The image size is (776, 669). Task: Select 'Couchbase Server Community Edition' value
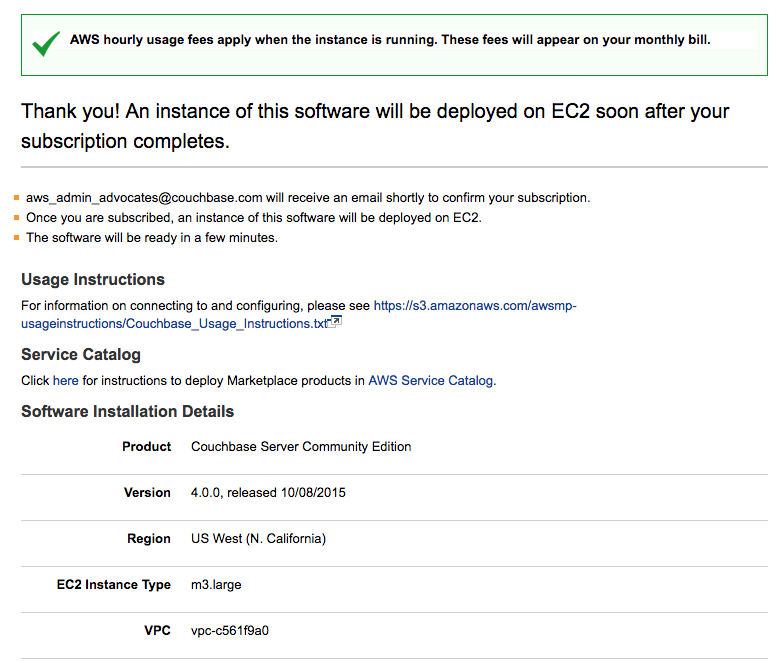301,447
